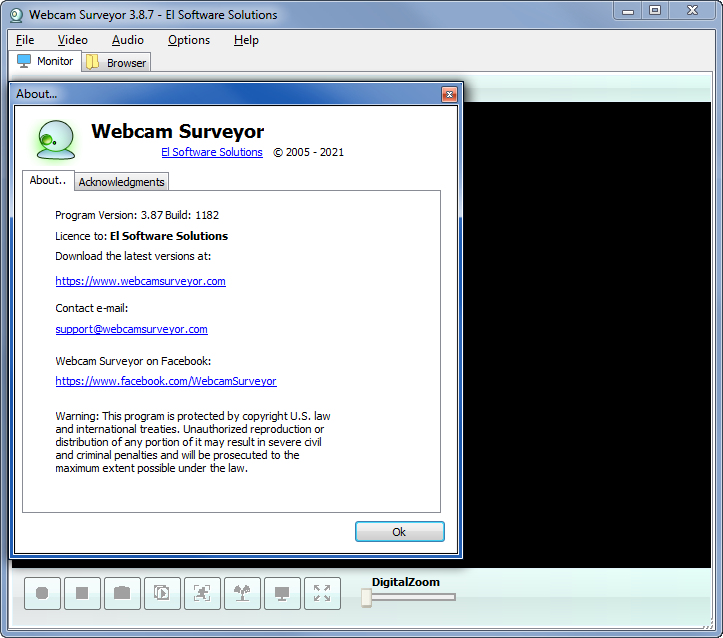Open the Audio menu
The height and width of the screenshot is (638, 723).
(x=128, y=40)
